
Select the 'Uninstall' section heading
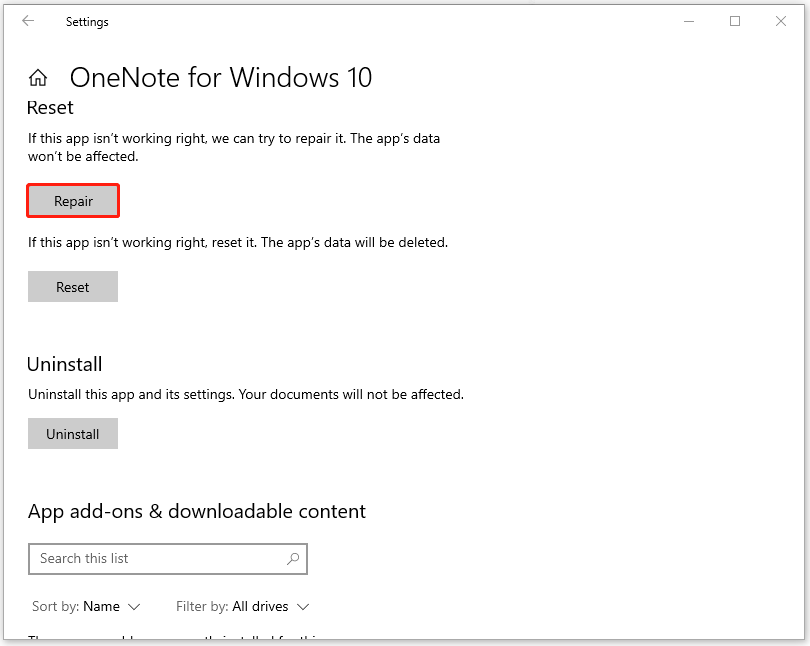[x=65, y=364]
